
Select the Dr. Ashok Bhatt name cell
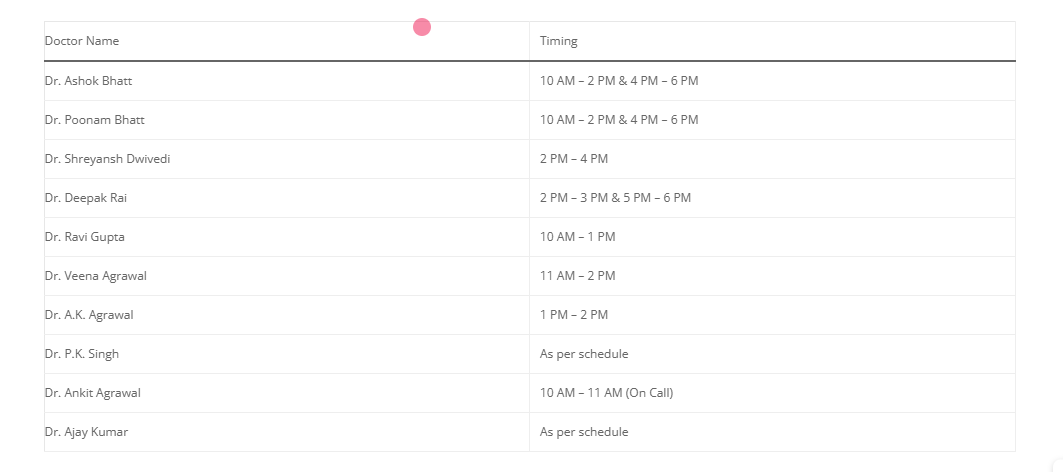pyautogui.click(x=88, y=80)
